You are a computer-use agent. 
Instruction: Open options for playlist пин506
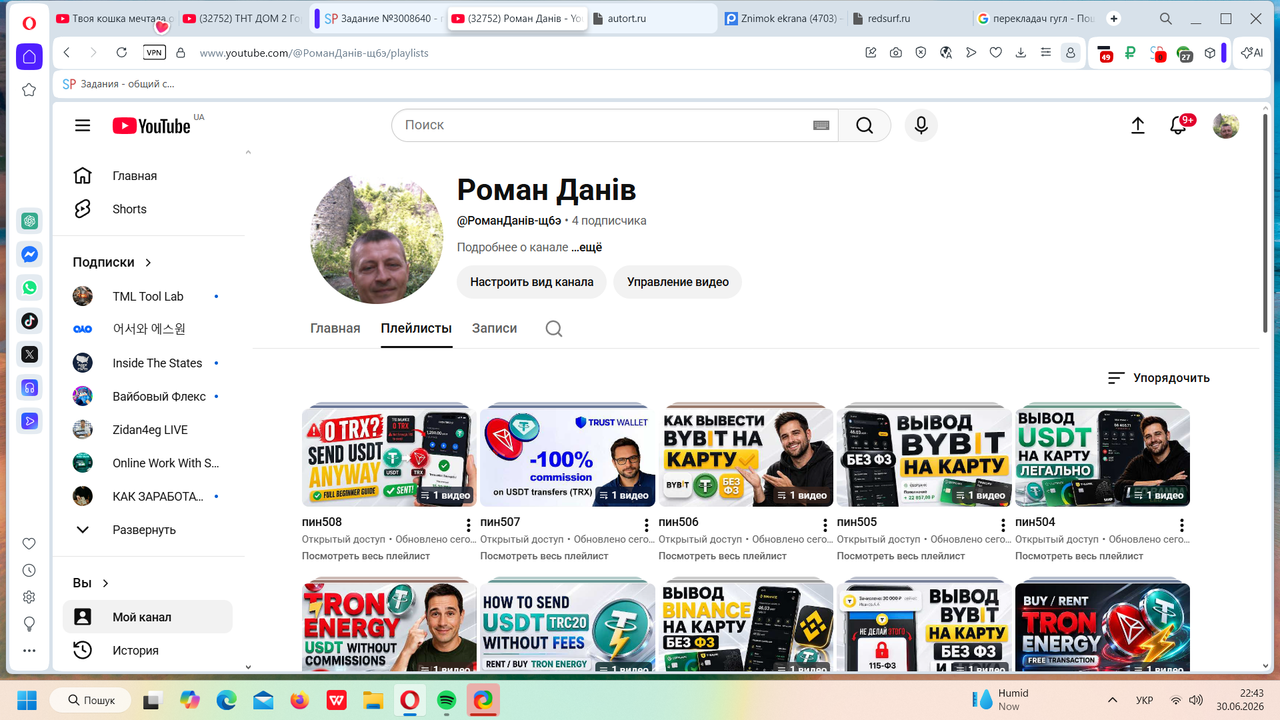825,525
